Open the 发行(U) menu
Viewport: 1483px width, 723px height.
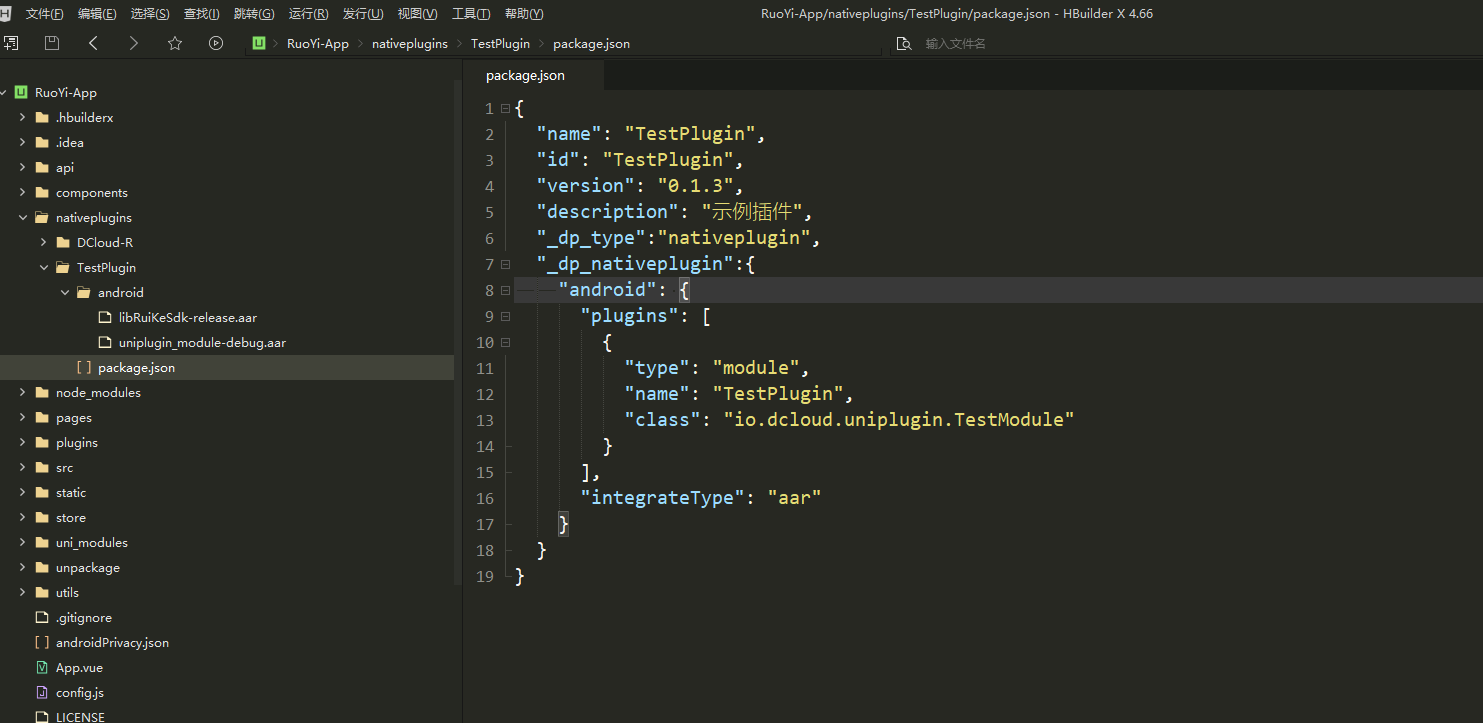[x=363, y=14]
